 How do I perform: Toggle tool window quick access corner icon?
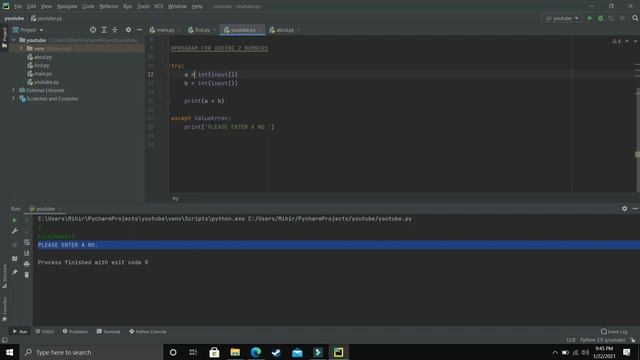tap(4, 340)
